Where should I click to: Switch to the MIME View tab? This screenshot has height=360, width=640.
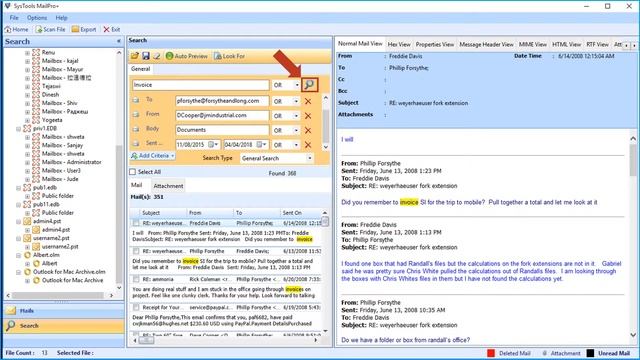pos(533,44)
